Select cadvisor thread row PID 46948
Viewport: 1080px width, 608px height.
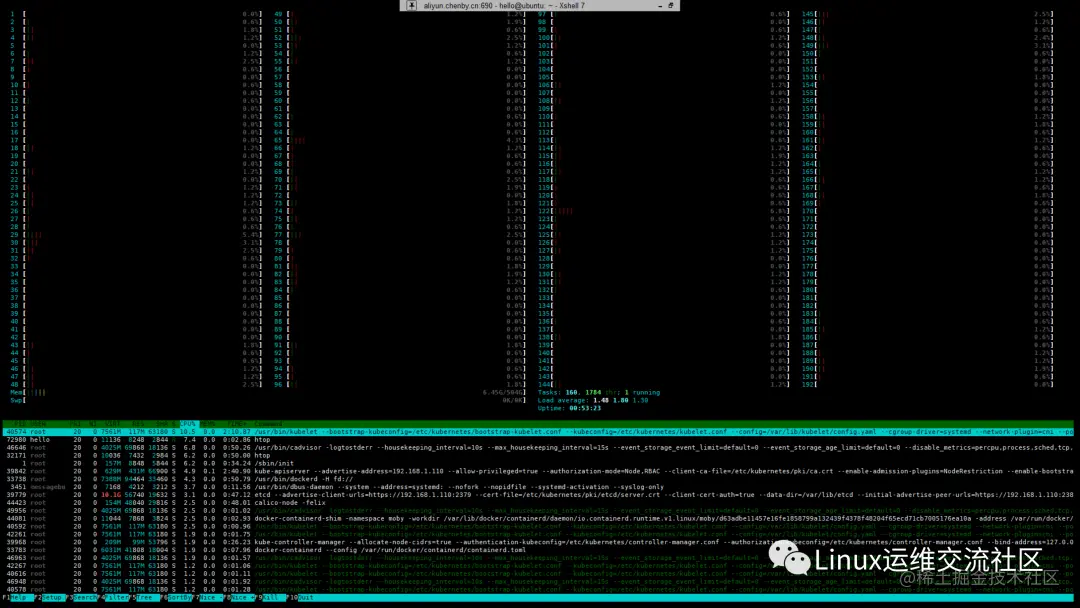[x=539, y=581]
